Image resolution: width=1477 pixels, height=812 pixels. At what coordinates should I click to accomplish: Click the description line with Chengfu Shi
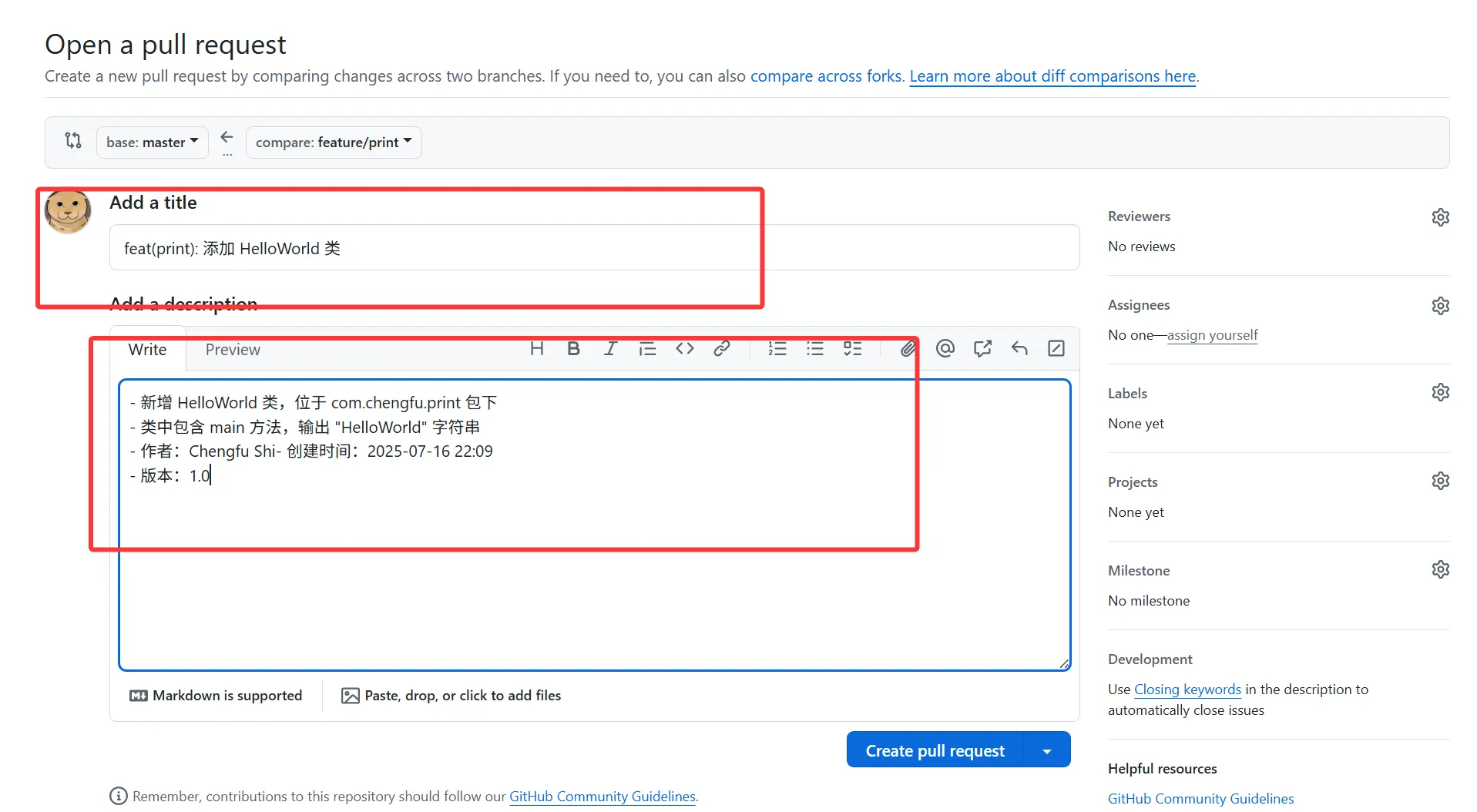[x=311, y=451]
